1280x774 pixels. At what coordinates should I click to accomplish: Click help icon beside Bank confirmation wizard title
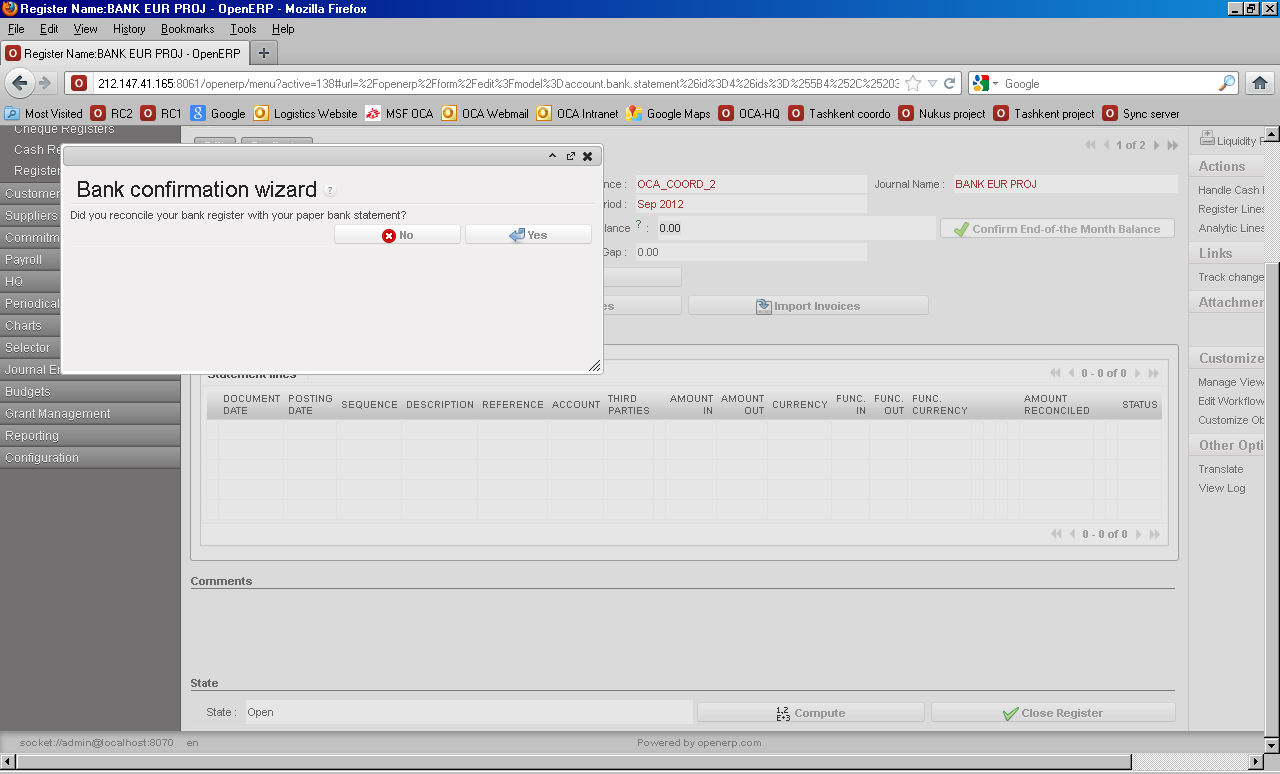[330, 191]
